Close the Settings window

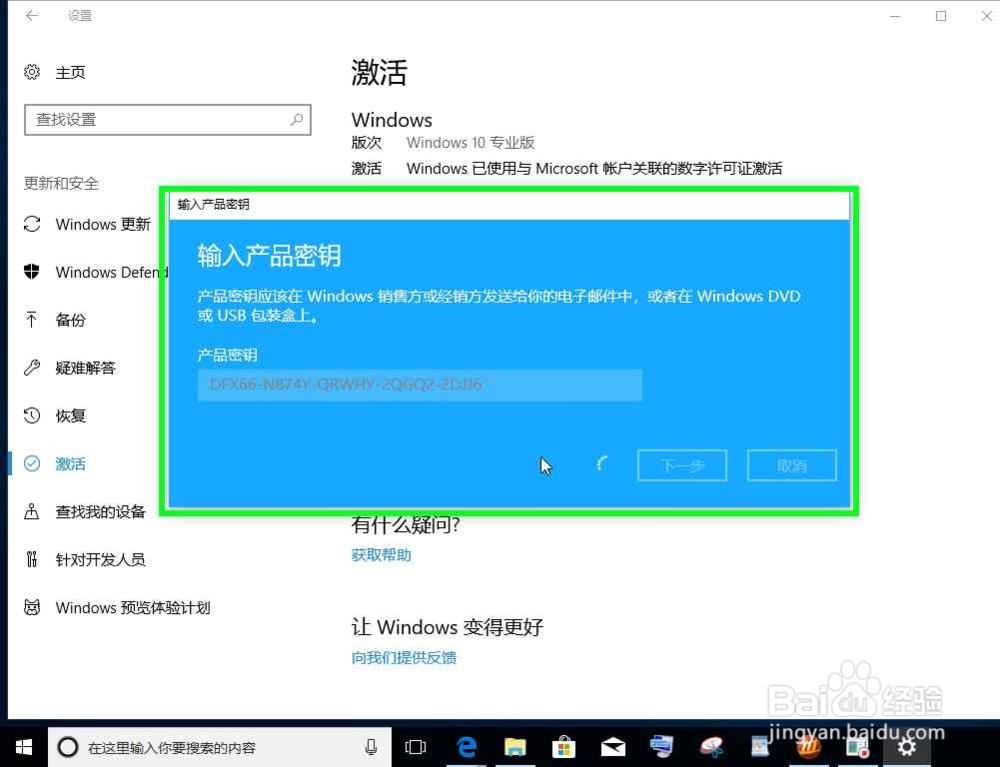coord(986,16)
